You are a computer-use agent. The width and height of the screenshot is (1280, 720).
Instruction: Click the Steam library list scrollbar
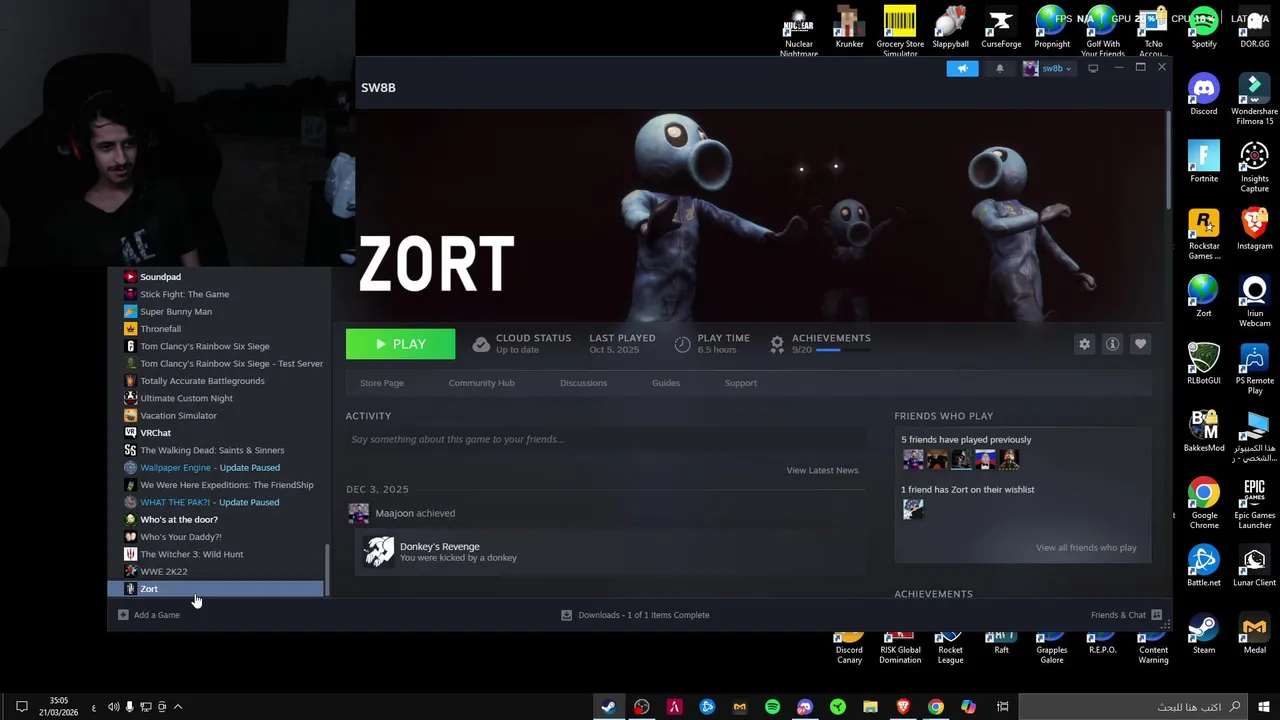point(327,570)
